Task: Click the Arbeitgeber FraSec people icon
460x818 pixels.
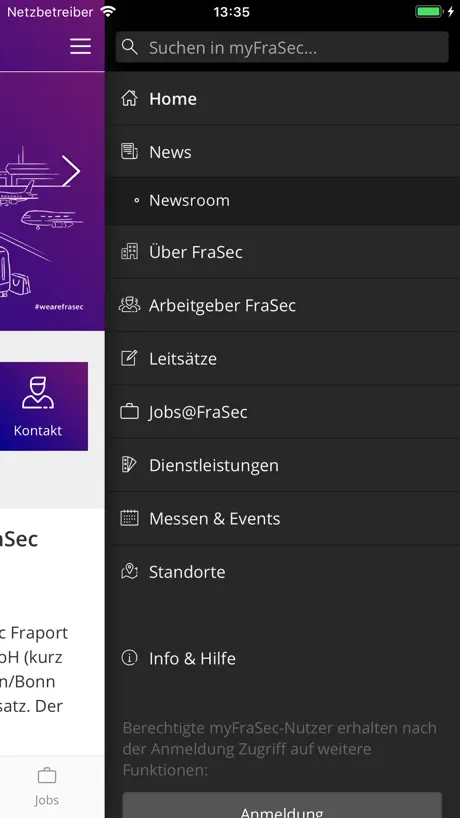Action: click(x=129, y=305)
